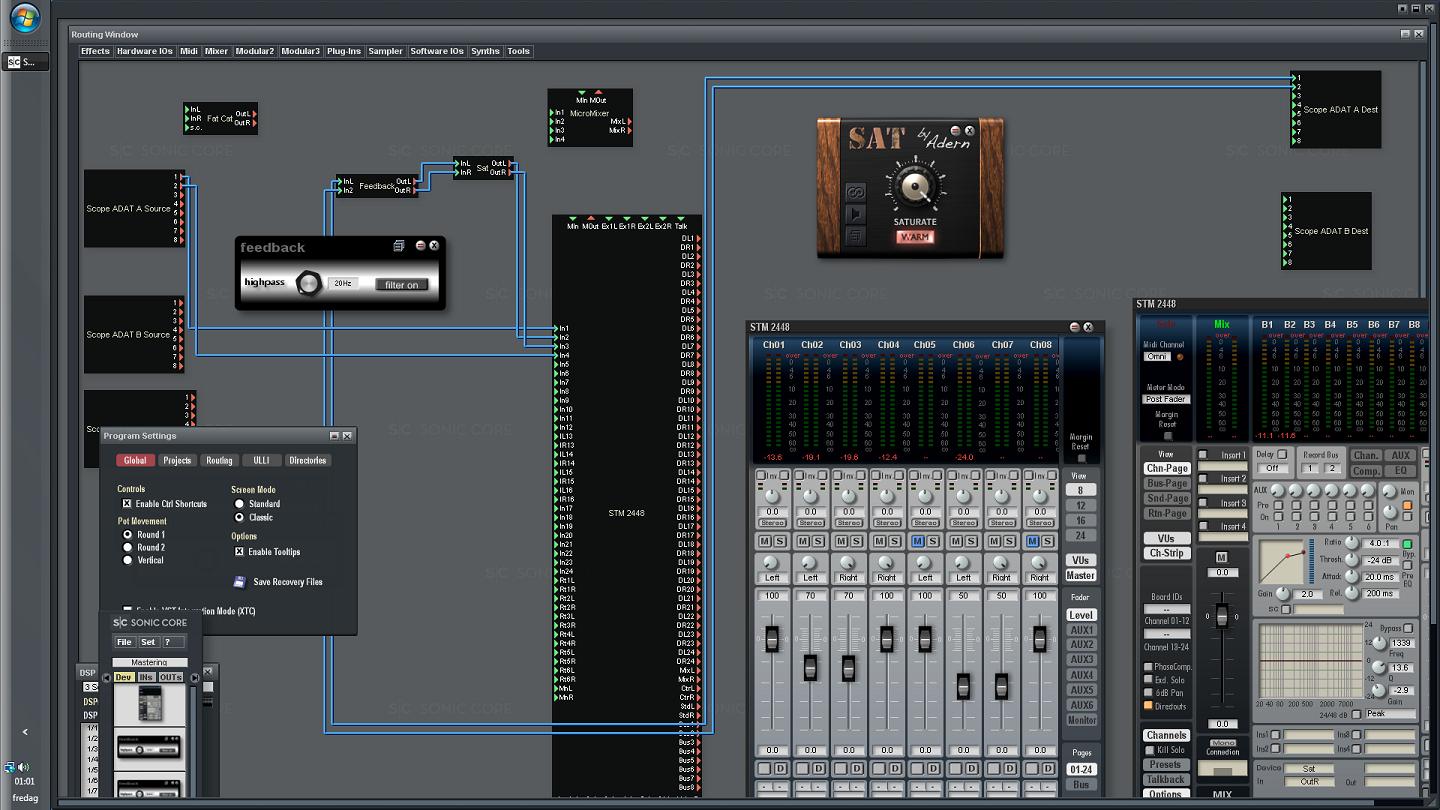This screenshot has width=1440, height=810.
Task: Toggle the 'filter on' button
Action: (x=402, y=285)
